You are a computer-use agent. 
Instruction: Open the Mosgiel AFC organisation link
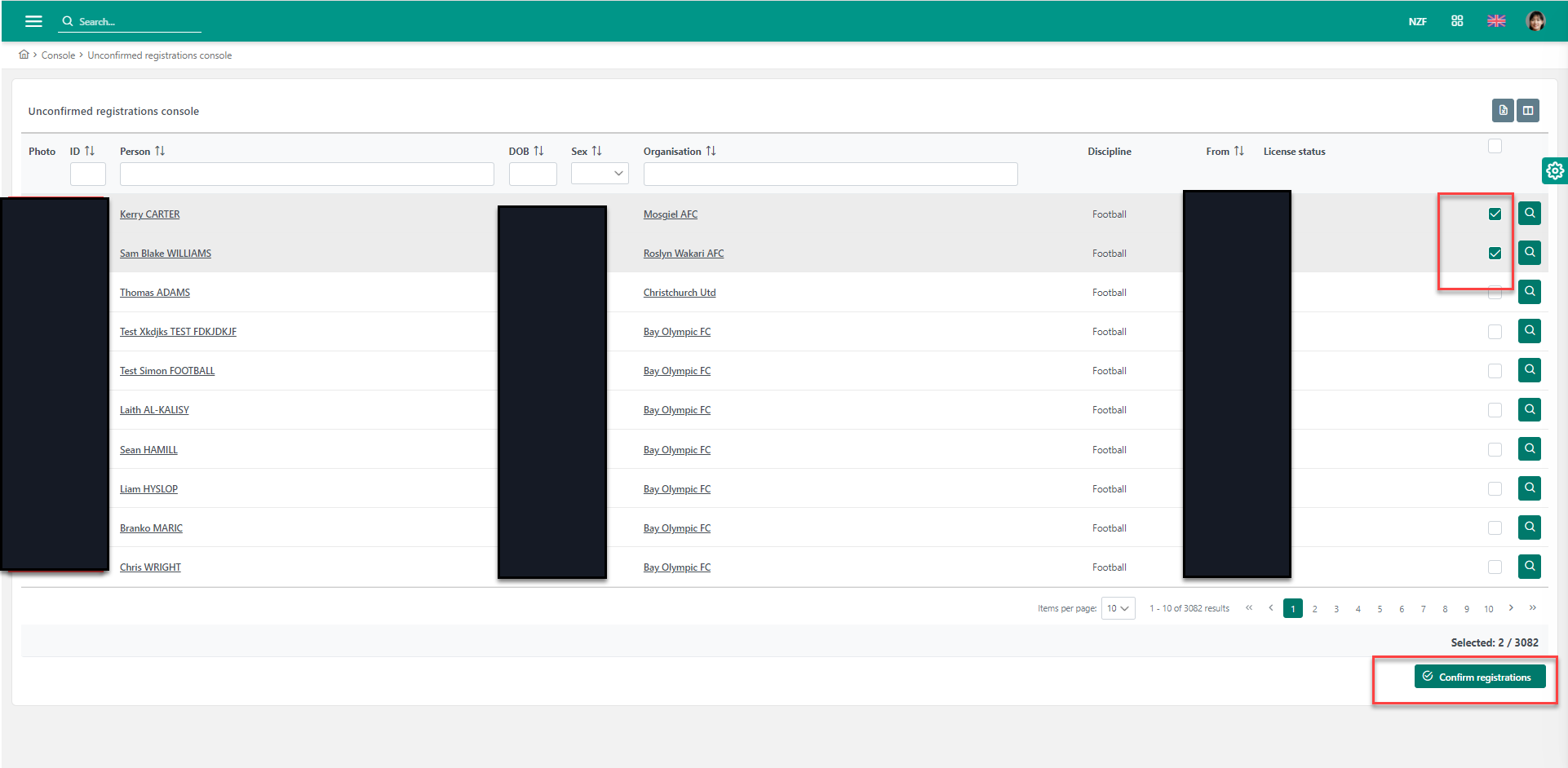670,214
